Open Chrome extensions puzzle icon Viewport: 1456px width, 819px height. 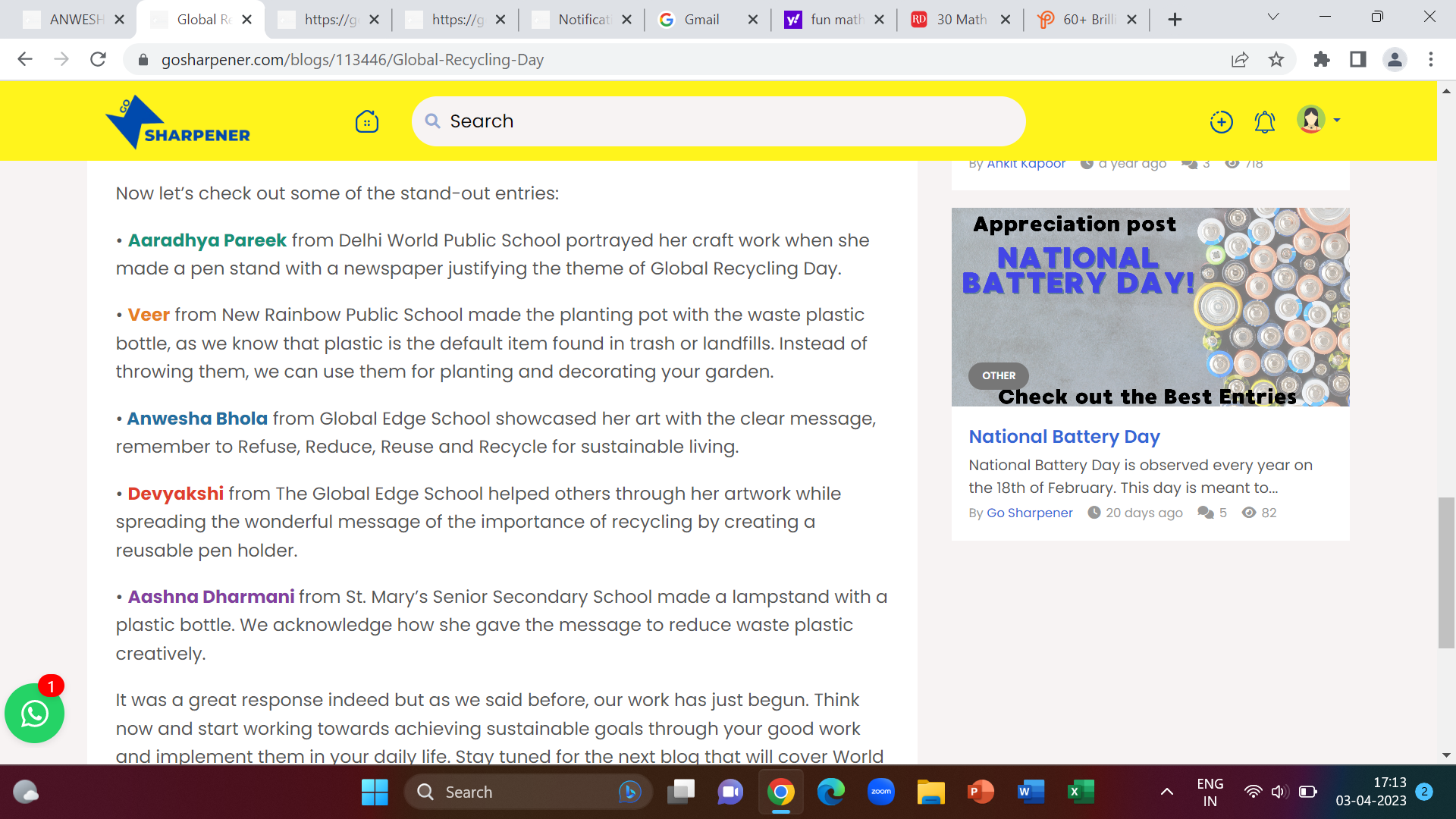tap(1322, 59)
